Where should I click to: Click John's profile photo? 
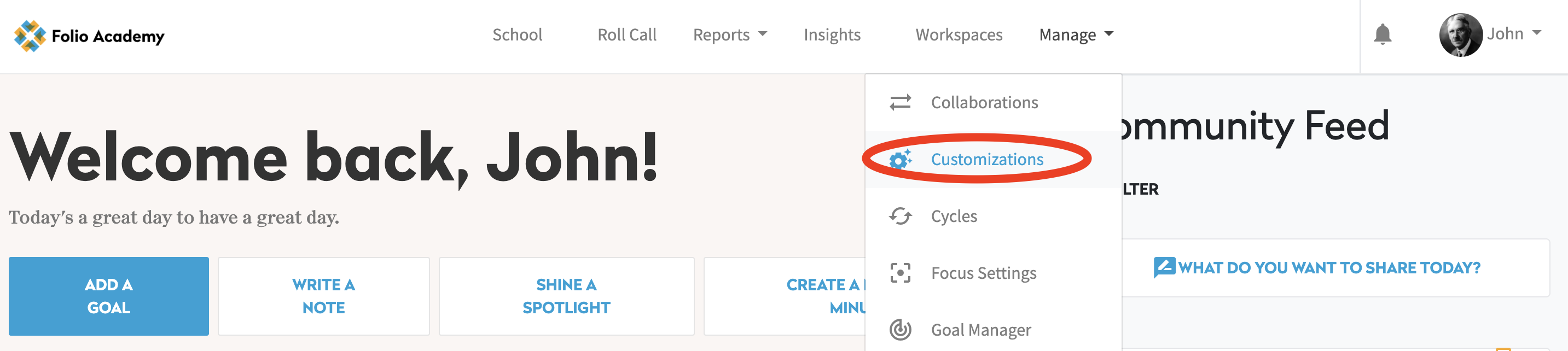coord(1460,34)
